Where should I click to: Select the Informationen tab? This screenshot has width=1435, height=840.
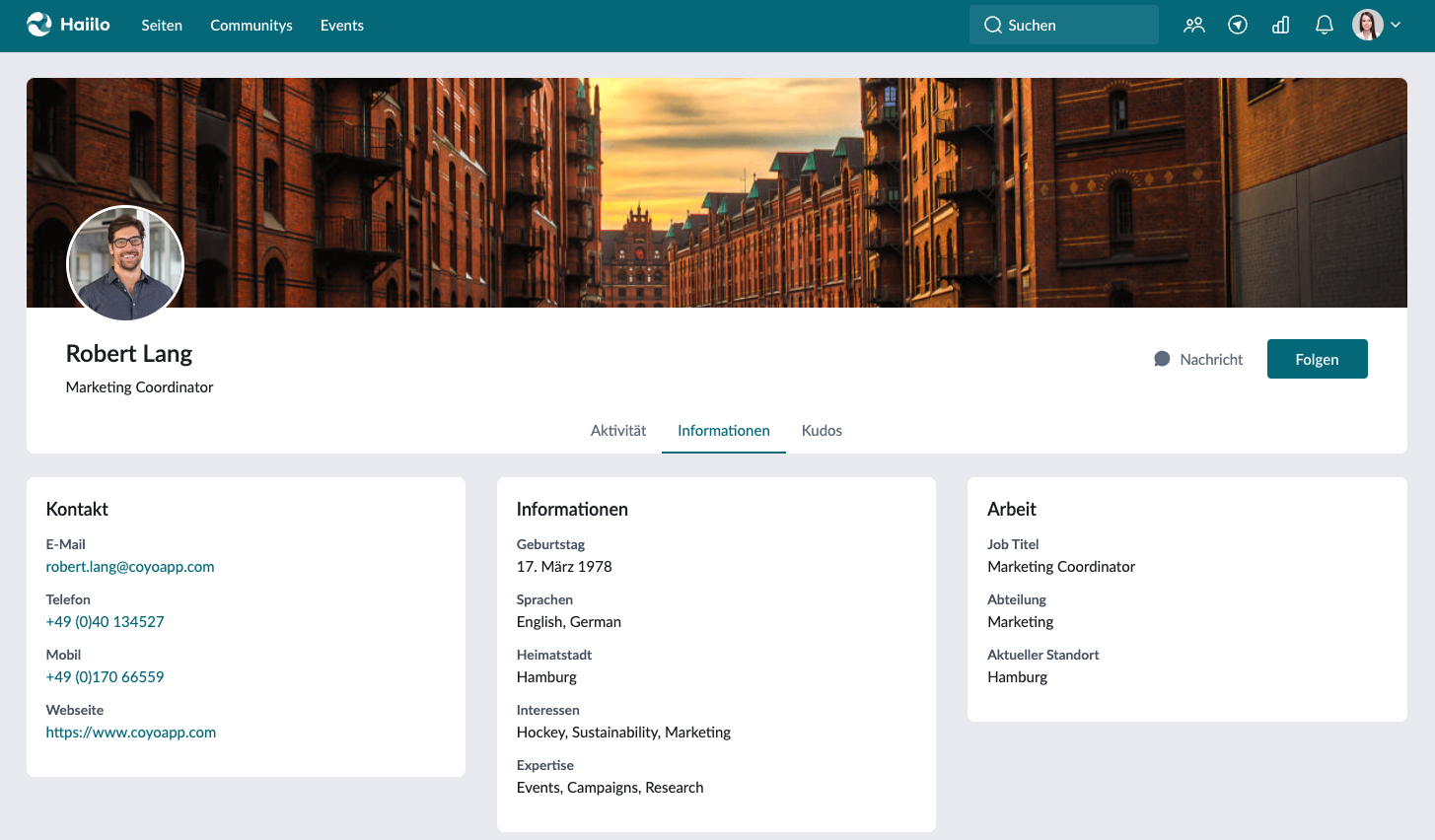click(724, 431)
